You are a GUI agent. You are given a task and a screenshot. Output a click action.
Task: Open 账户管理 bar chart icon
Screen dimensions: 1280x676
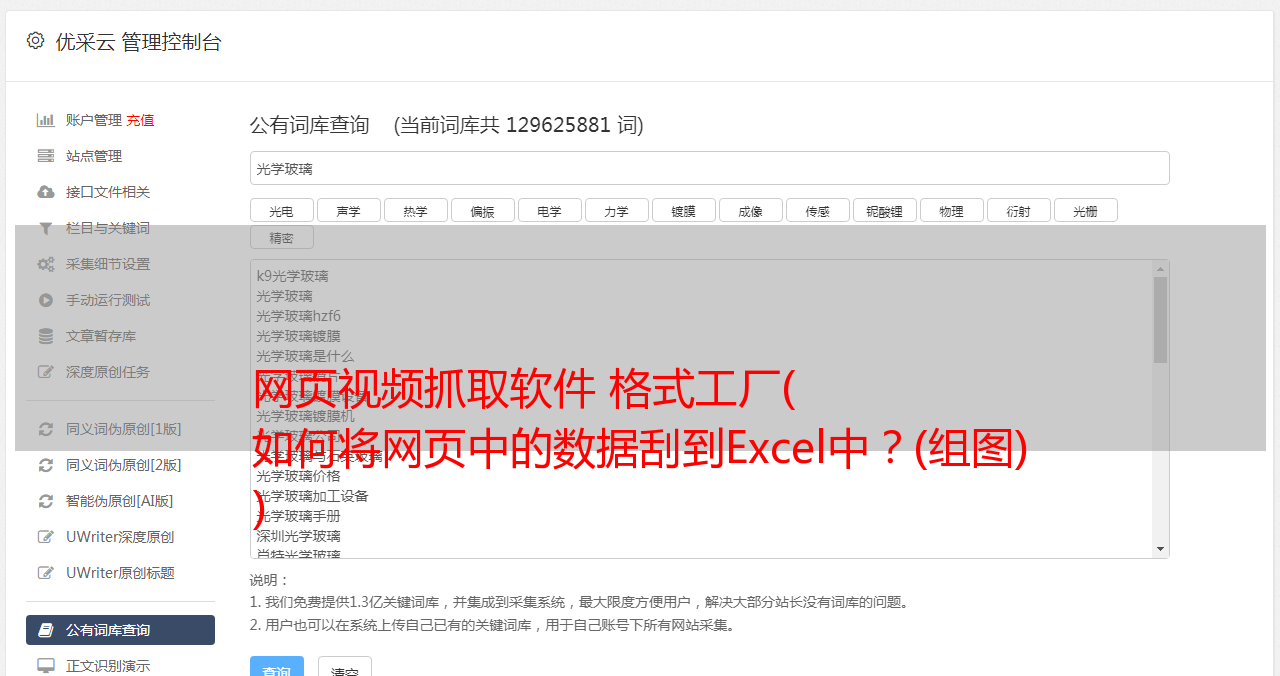[46, 120]
